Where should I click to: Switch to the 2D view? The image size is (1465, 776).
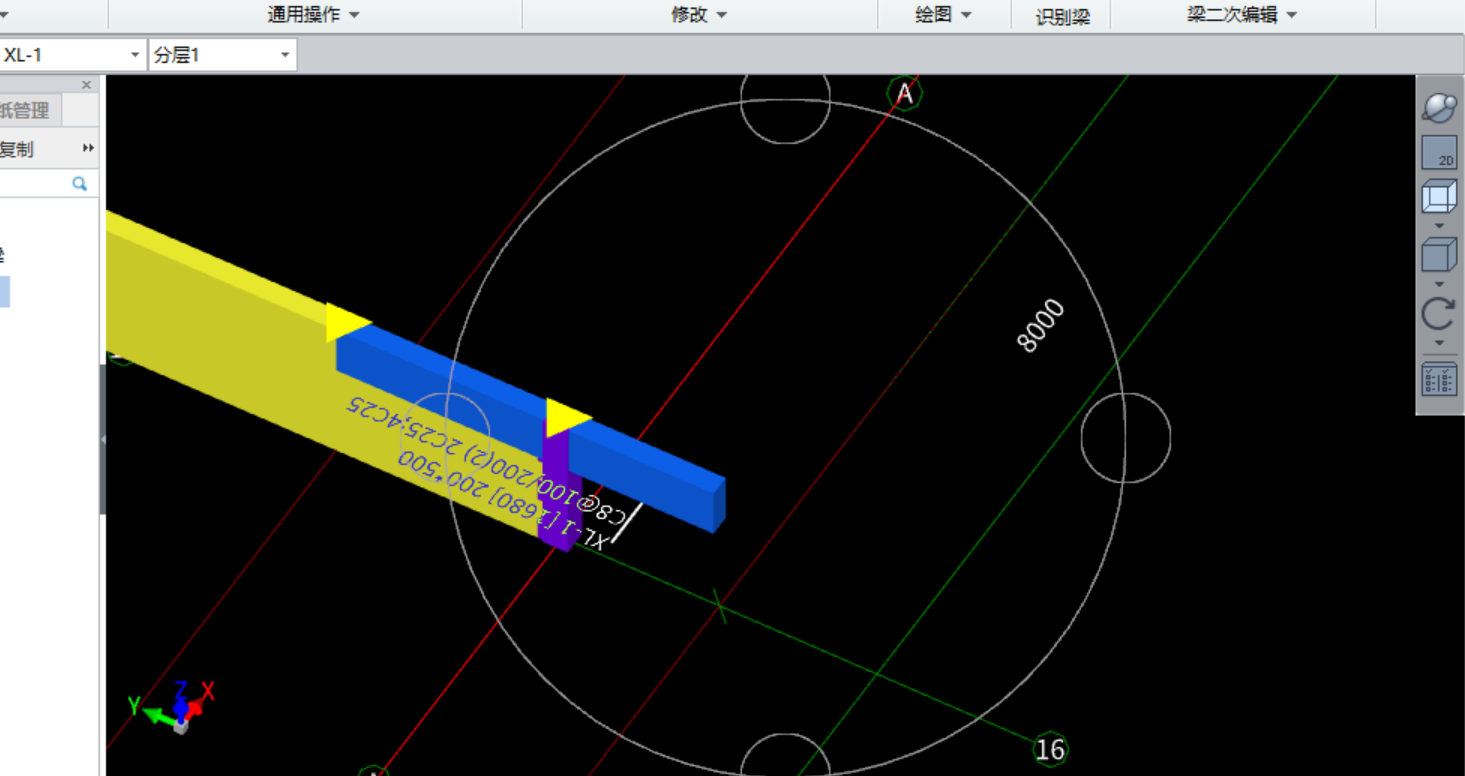pos(1439,152)
